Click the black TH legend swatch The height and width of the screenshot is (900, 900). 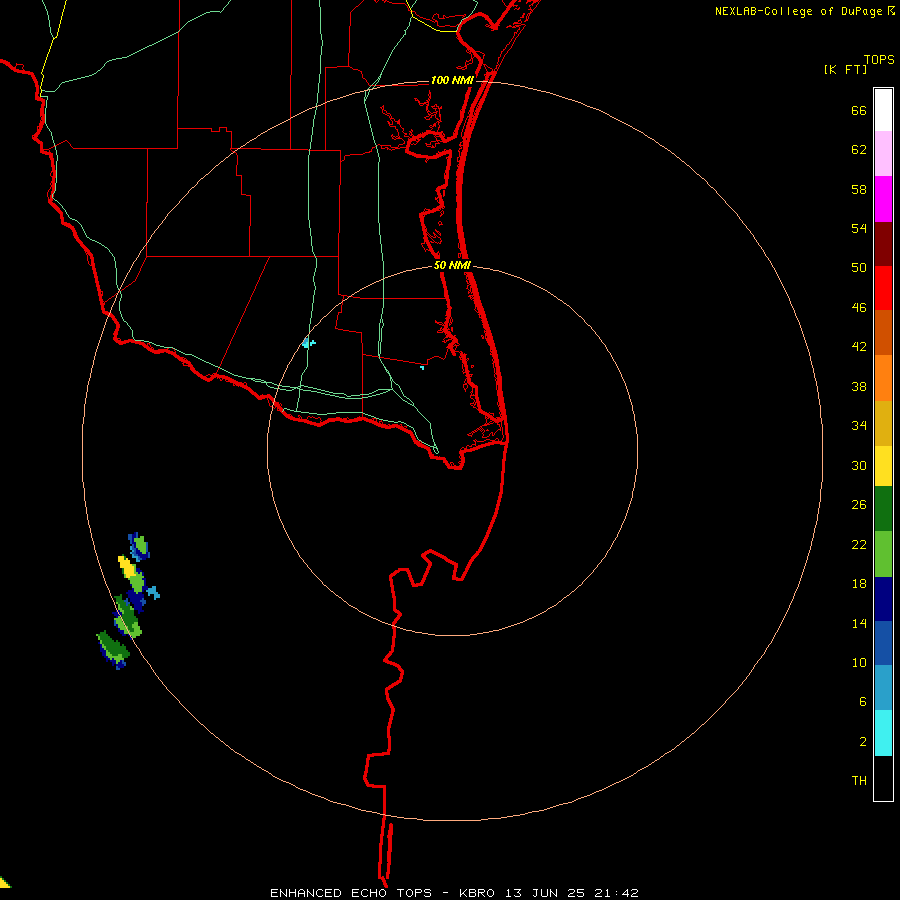883,778
